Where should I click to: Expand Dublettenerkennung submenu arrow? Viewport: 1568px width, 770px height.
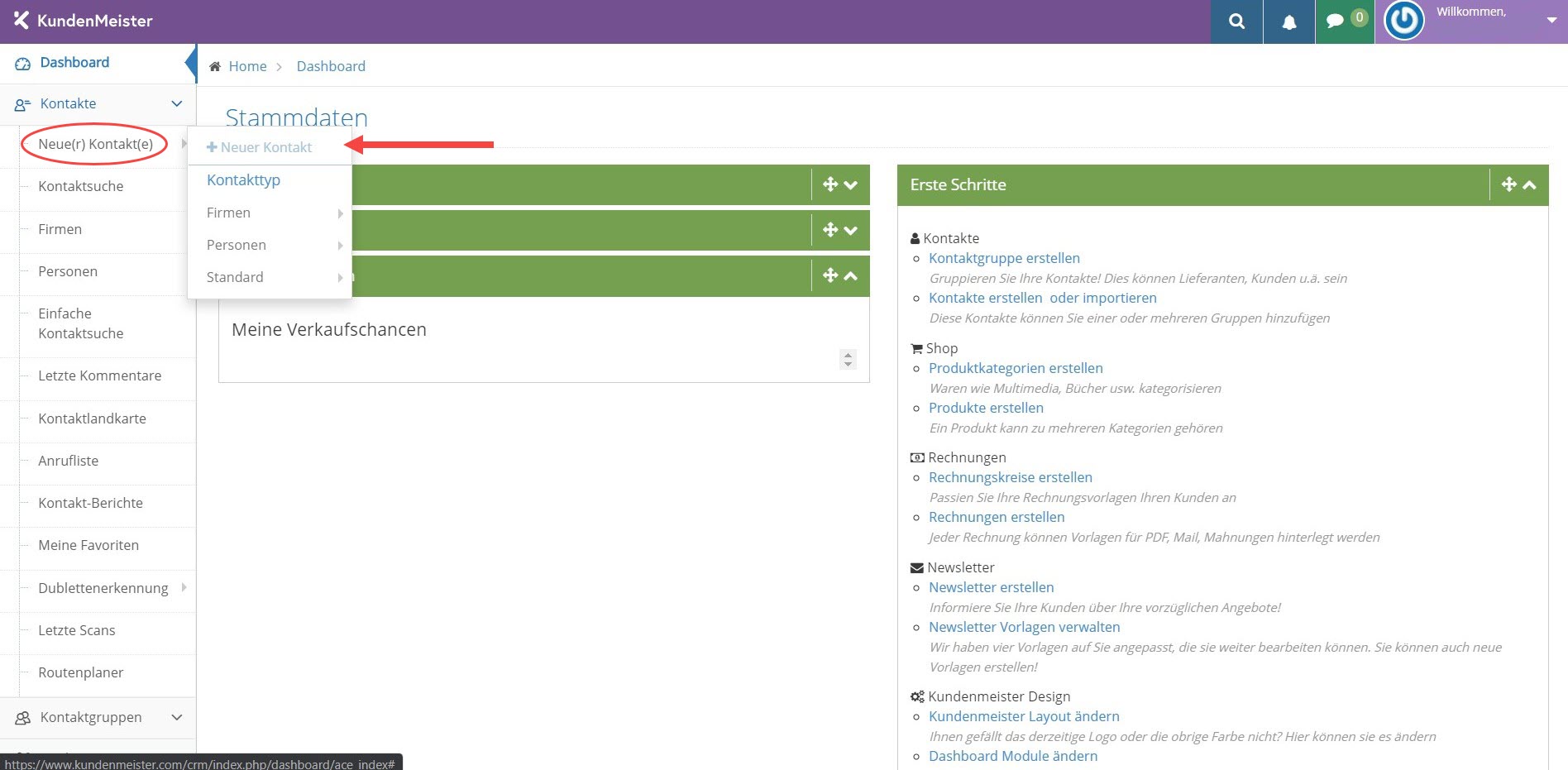click(184, 587)
